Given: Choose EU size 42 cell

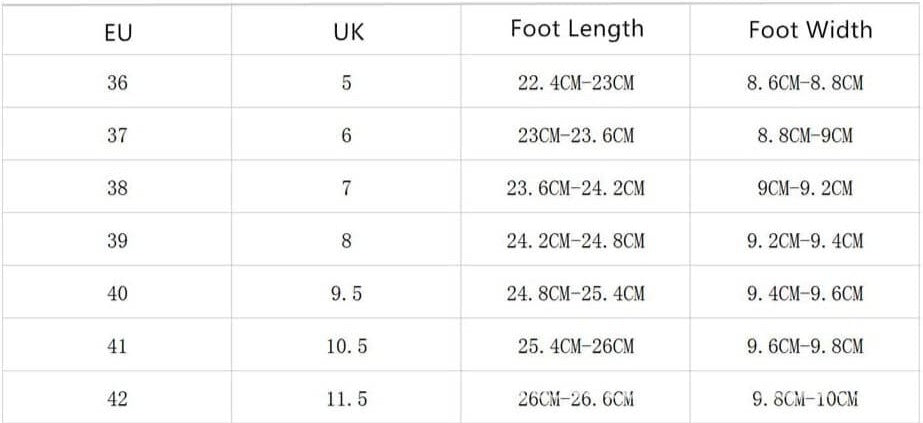Looking at the screenshot, I should [117, 399].
